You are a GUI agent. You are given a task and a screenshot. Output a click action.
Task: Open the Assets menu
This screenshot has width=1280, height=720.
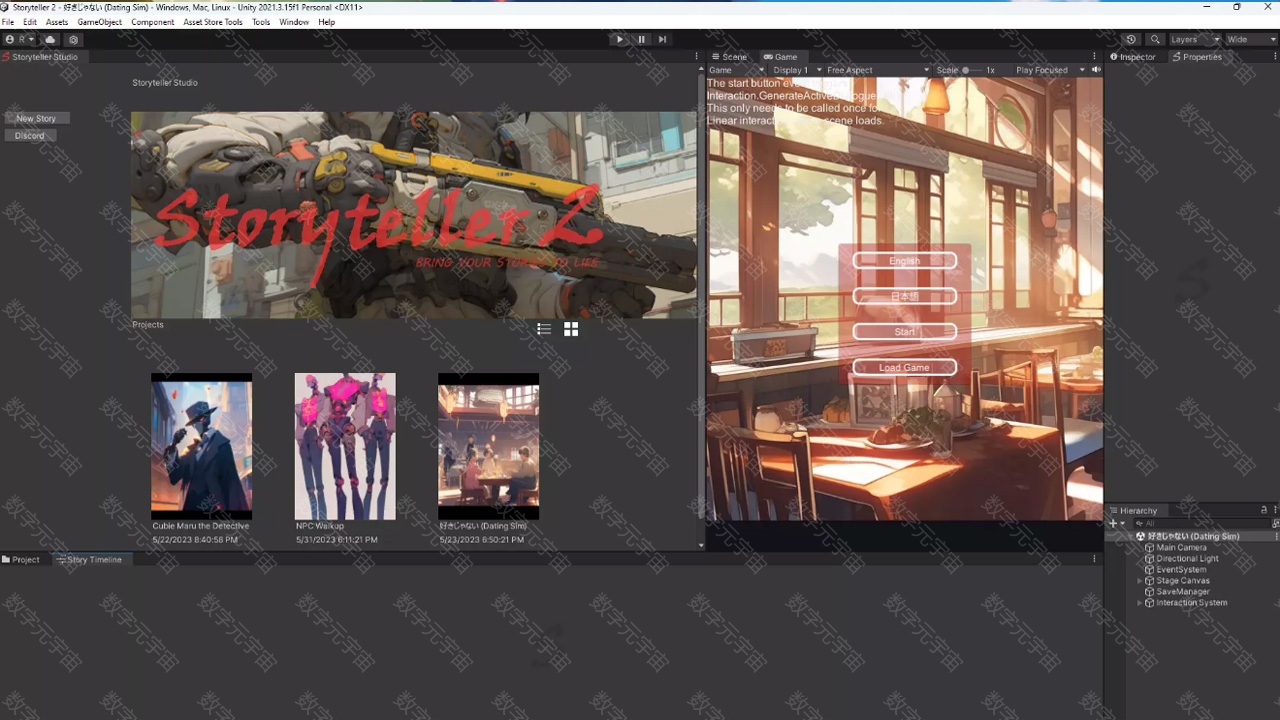coord(57,22)
